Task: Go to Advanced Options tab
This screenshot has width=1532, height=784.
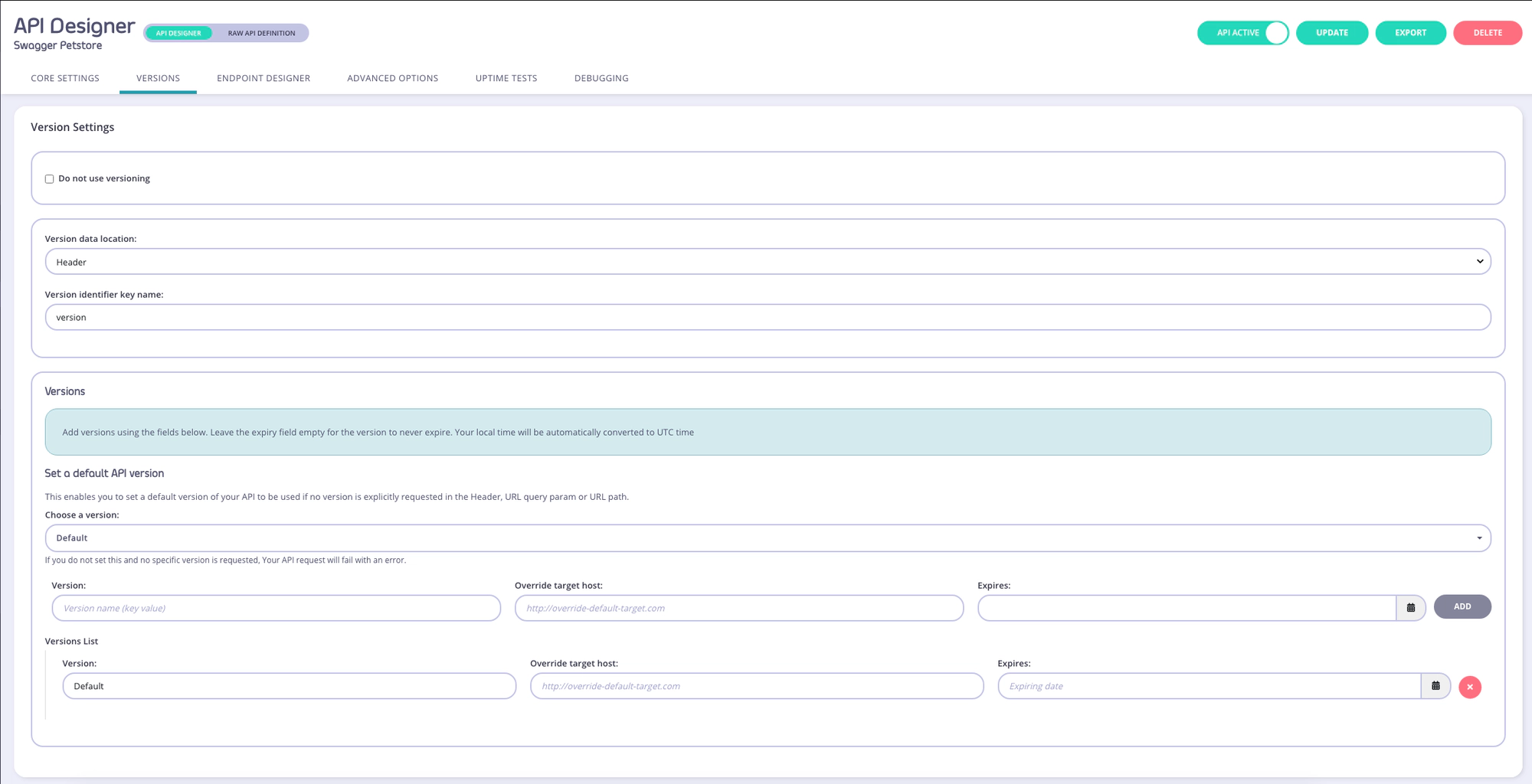Action: tap(392, 78)
